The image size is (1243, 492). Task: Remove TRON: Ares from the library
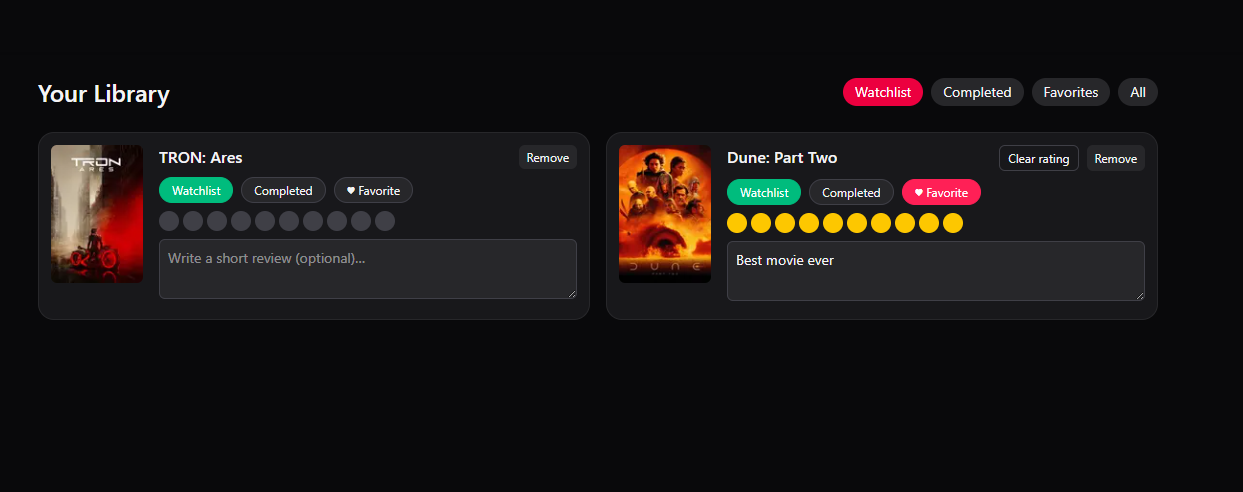click(547, 158)
